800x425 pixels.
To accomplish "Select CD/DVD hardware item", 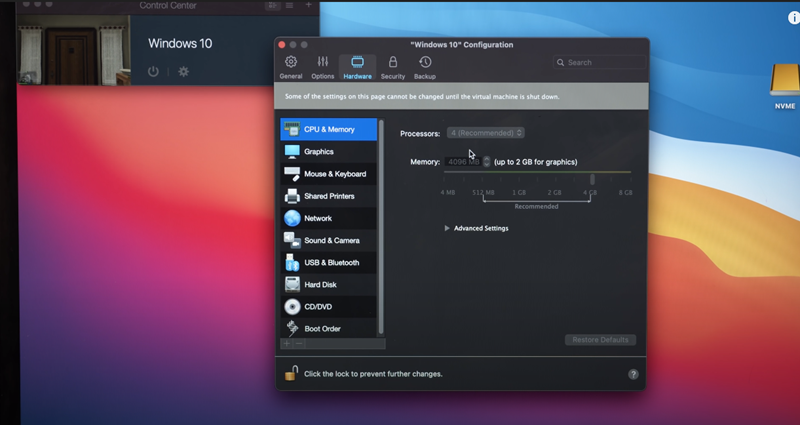I will click(329, 307).
